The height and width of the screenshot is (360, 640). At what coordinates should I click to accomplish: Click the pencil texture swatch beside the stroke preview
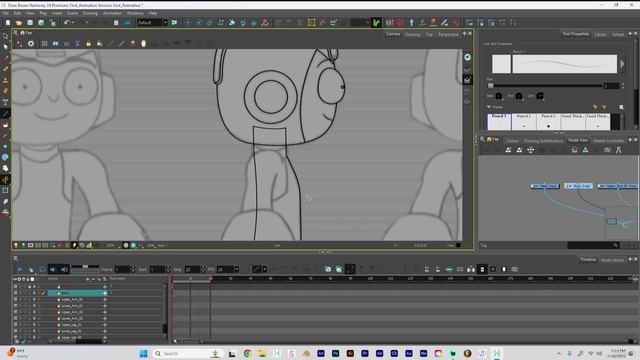(501, 64)
